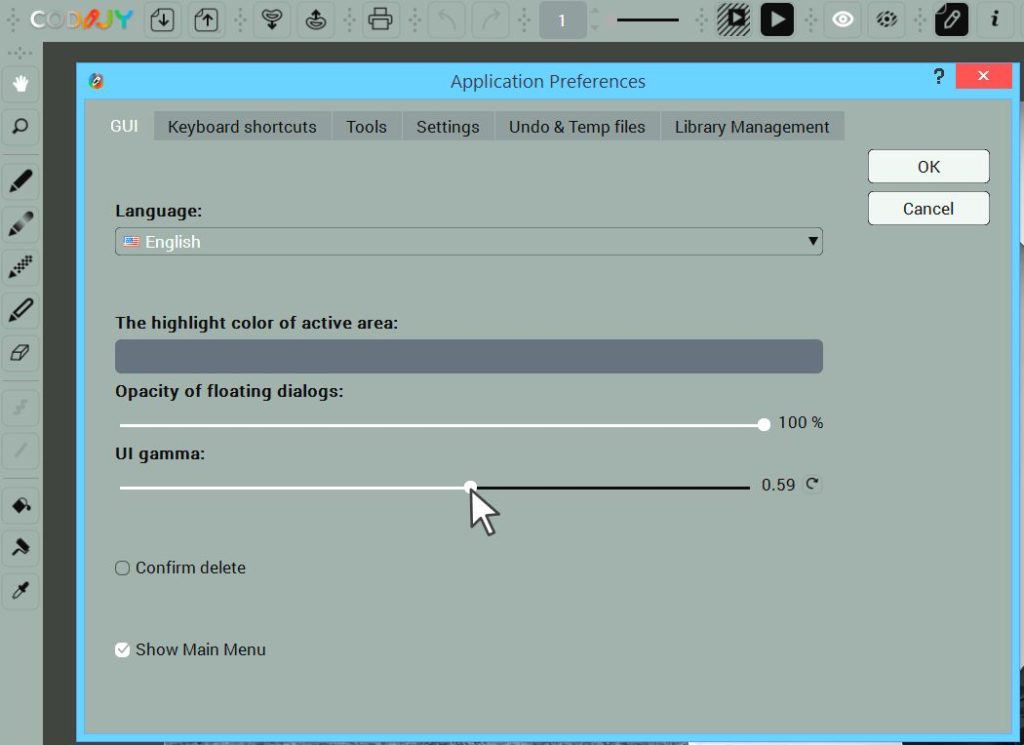The height and width of the screenshot is (745, 1024).
Task: Open the Language dropdown showing English
Action: click(468, 242)
